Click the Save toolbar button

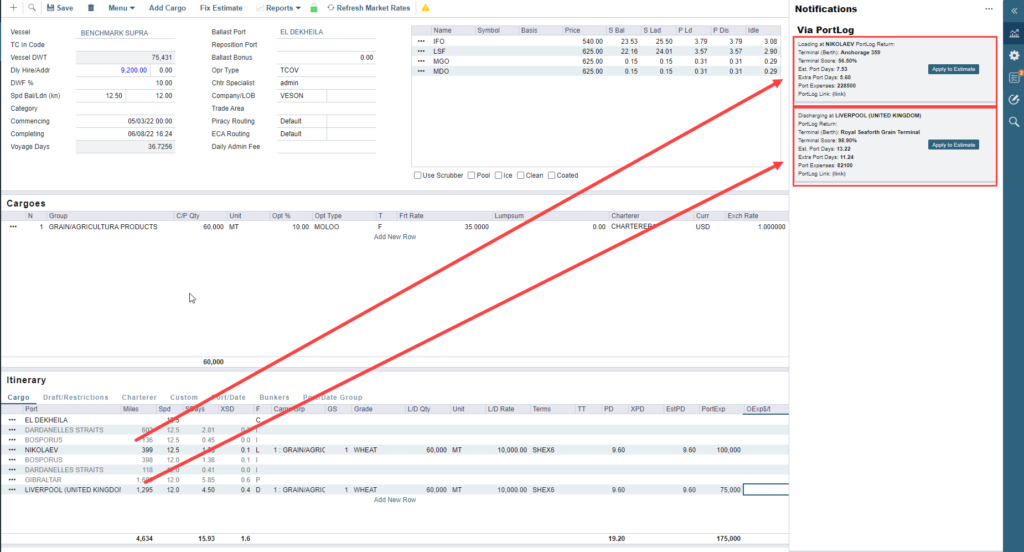pyautogui.click(x=60, y=8)
